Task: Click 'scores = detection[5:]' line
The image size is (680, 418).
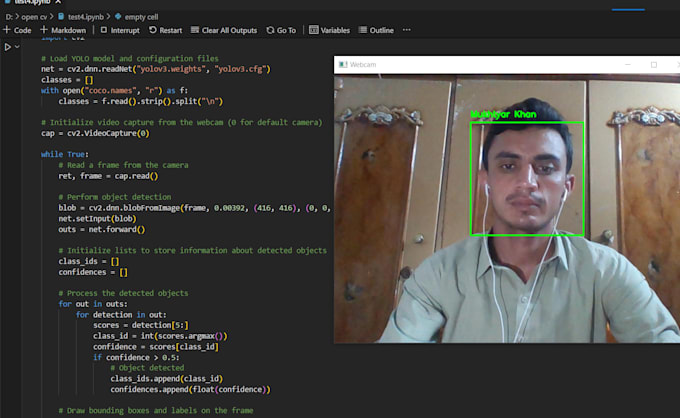Action: (141, 325)
